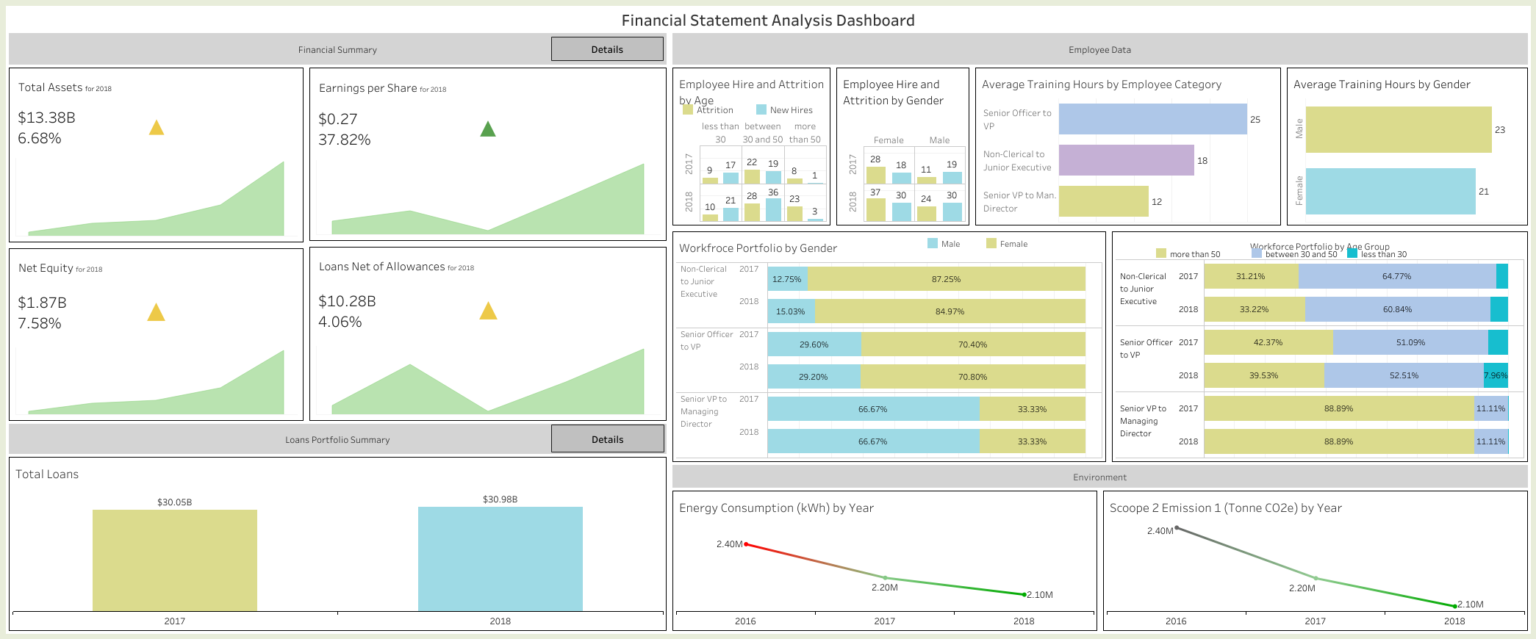
Task: Click the 33.22% age group segment
Action: 1255,309
